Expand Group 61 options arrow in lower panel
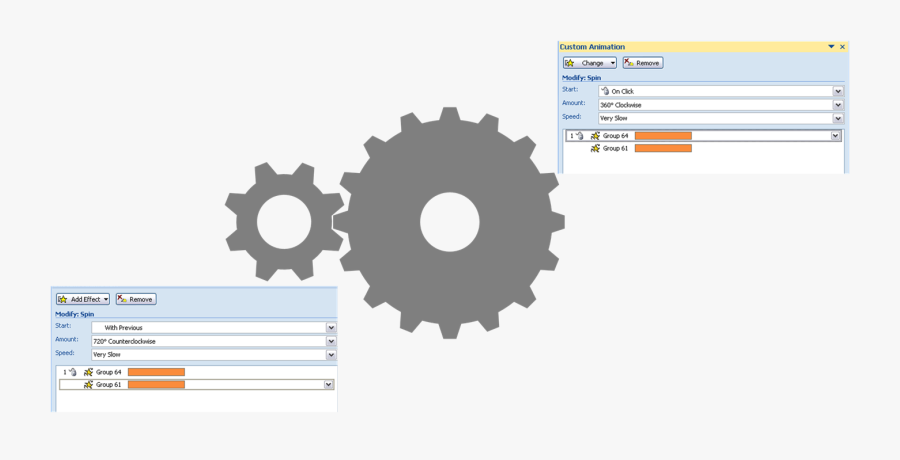The width and height of the screenshot is (900, 460). (328, 385)
